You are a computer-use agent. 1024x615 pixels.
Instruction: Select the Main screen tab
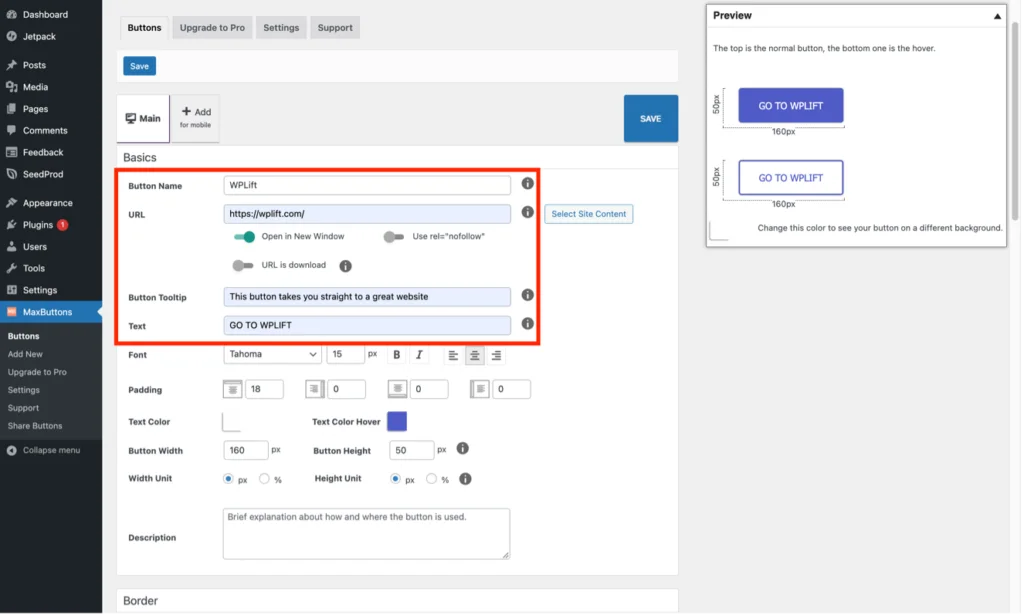pyautogui.click(x=143, y=119)
